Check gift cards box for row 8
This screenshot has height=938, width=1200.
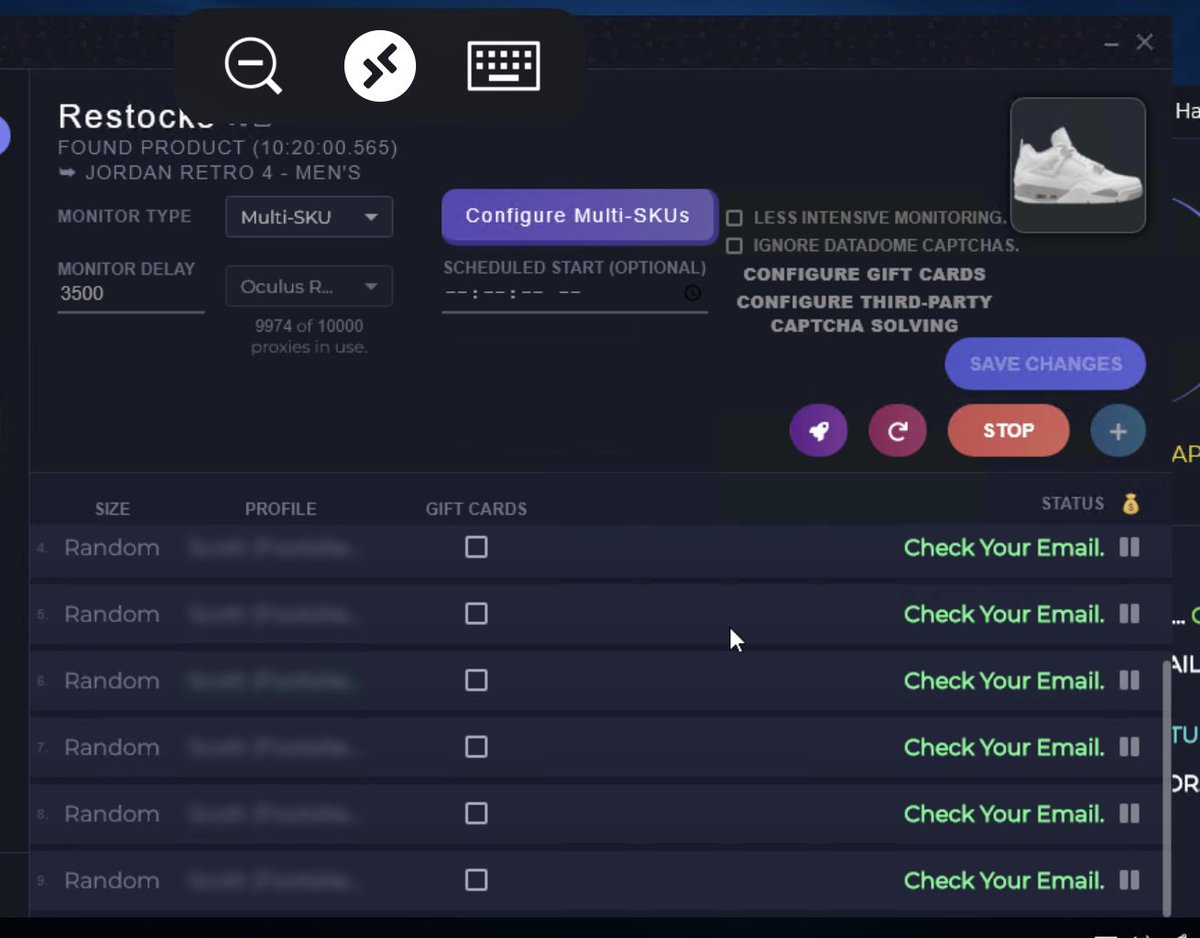pyautogui.click(x=476, y=814)
